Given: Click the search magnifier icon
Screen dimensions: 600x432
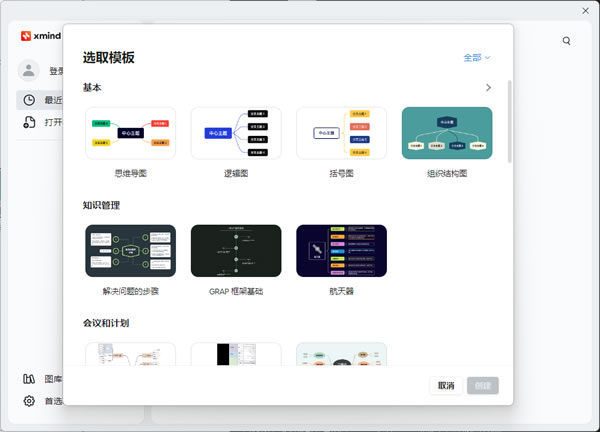Looking at the screenshot, I should [x=567, y=41].
